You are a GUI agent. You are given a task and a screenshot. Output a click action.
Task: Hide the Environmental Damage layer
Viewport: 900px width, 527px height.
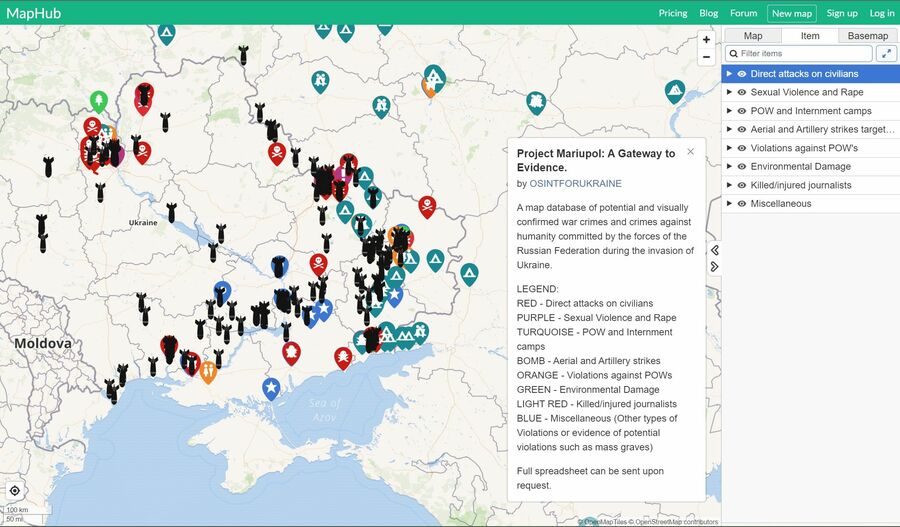742,166
